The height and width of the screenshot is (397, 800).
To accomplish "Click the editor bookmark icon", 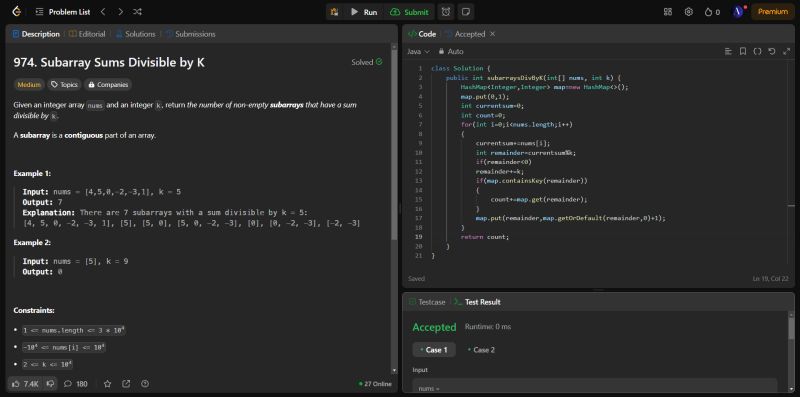I will coord(743,52).
